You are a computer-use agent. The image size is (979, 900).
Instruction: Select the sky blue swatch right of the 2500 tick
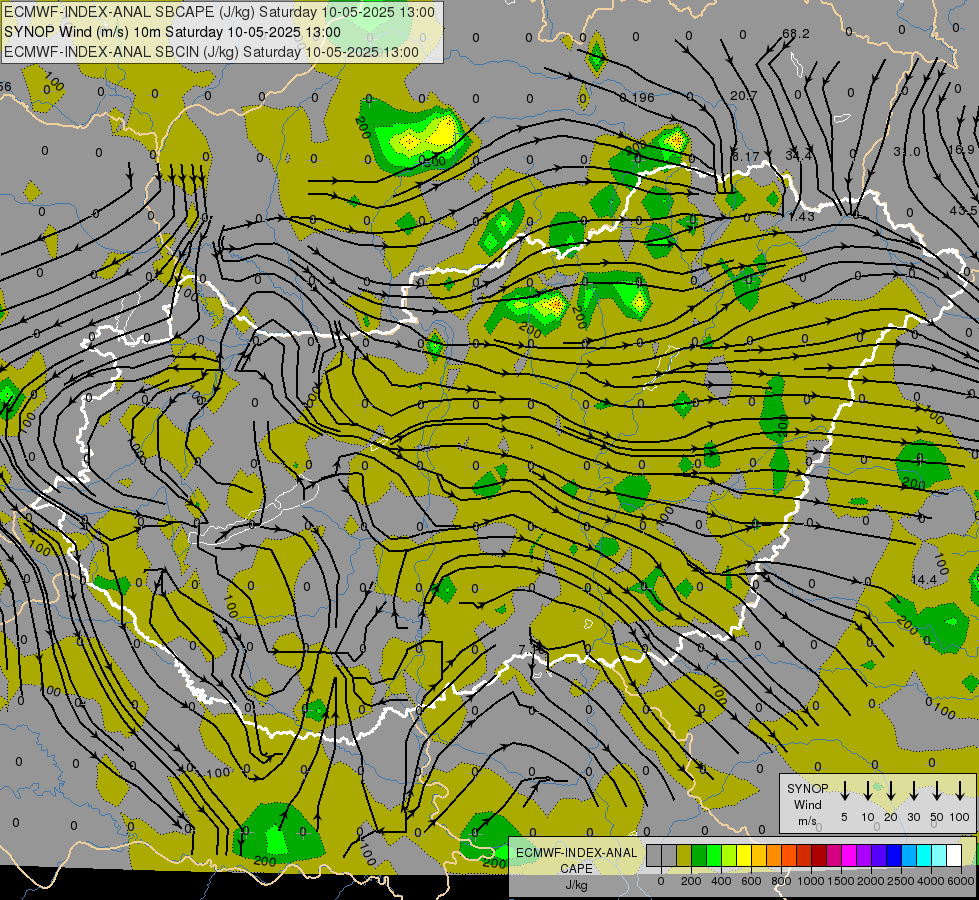click(910, 855)
